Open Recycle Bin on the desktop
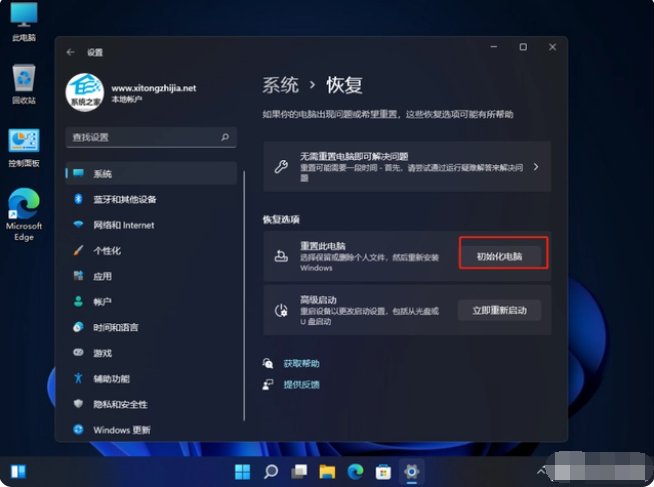This screenshot has width=654, height=487. (x=24, y=84)
